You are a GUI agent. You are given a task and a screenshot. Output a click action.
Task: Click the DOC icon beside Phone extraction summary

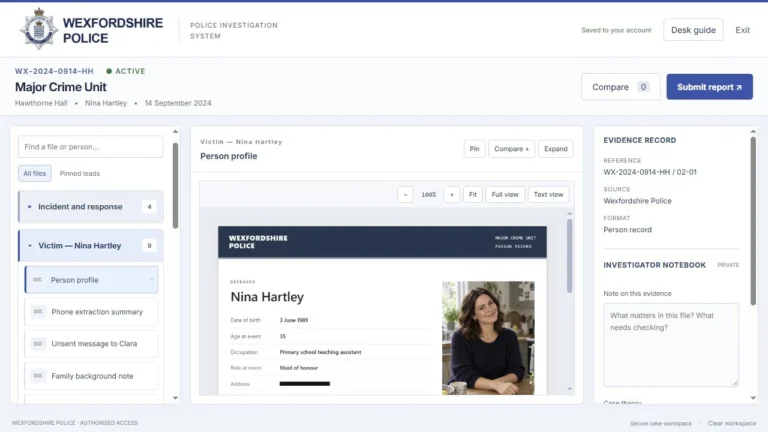click(38, 312)
